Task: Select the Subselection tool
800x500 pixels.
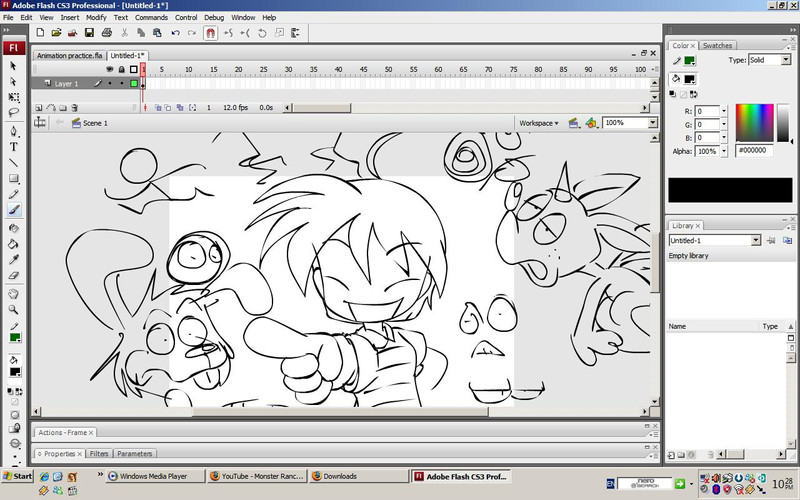Action: click(13, 81)
